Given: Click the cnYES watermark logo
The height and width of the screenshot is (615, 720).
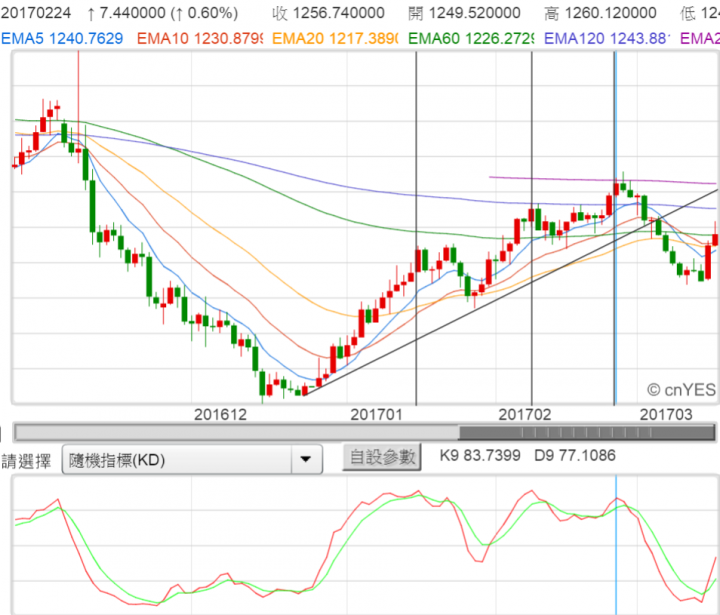Looking at the screenshot, I should pyautogui.click(x=680, y=389).
